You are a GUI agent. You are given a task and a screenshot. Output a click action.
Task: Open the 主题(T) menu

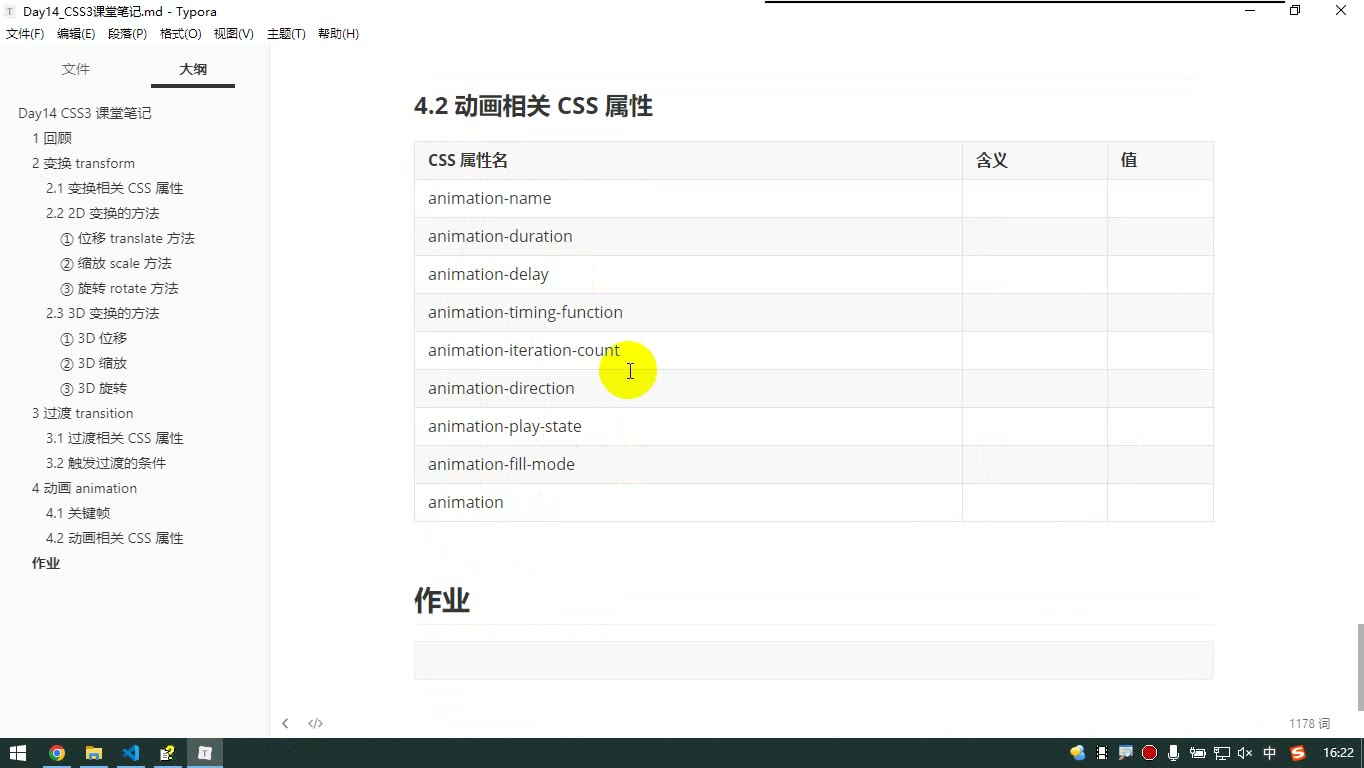point(286,33)
